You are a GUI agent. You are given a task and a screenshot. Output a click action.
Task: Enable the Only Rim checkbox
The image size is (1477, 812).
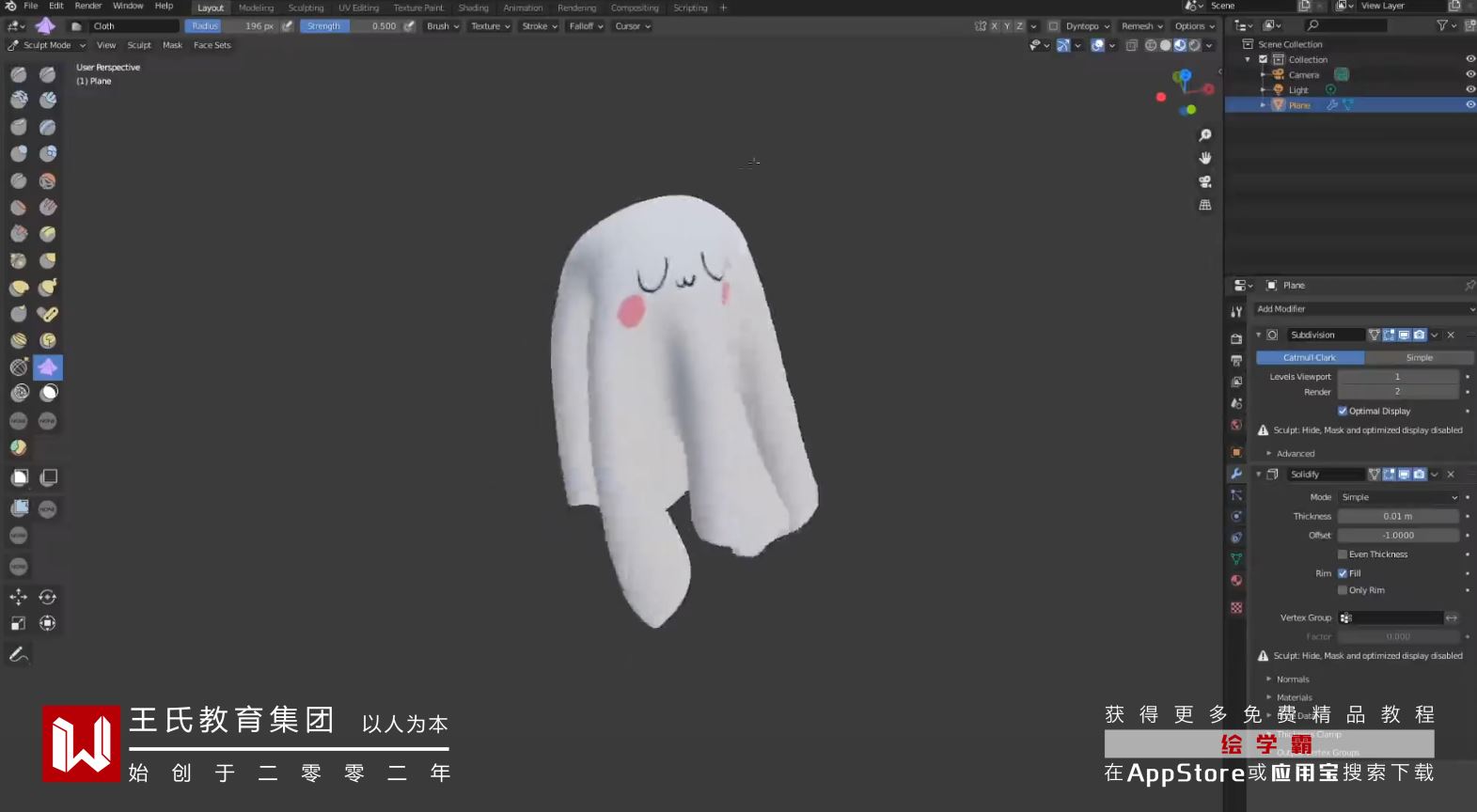pyautogui.click(x=1343, y=590)
